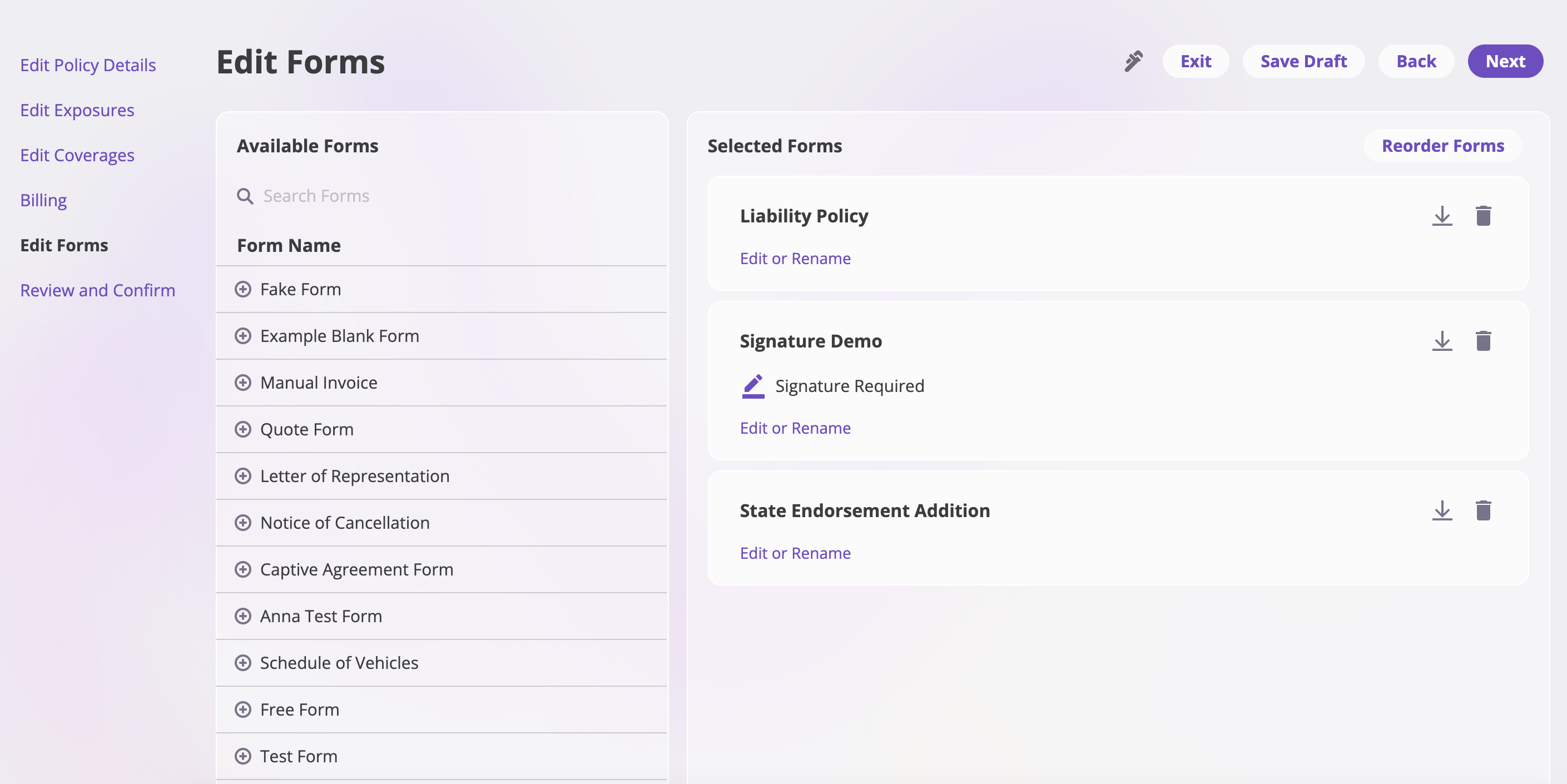Image resolution: width=1567 pixels, height=784 pixels.
Task: Click Edit or Rename under Signature Demo
Action: (x=795, y=428)
